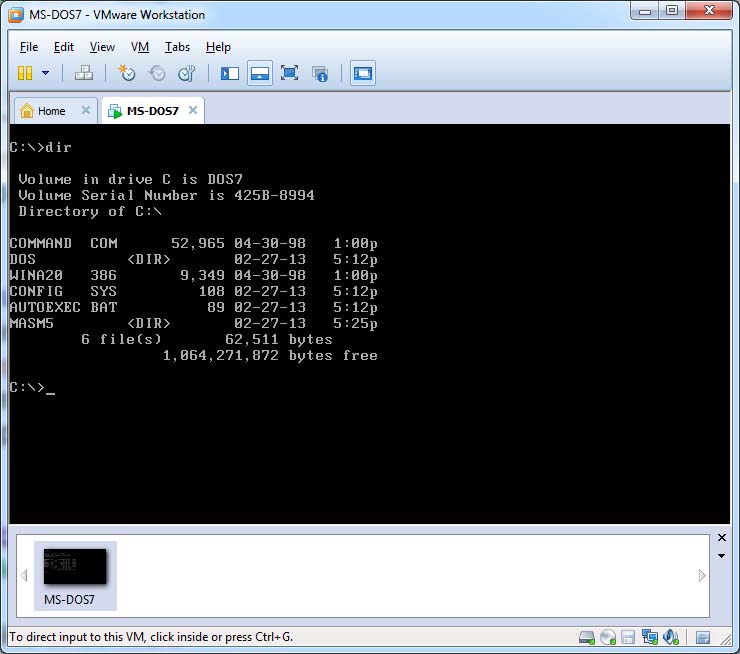Viewport: 740px width, 654px height.
Task: Click the MASM5 directory listing line
Action: [193, 324]
